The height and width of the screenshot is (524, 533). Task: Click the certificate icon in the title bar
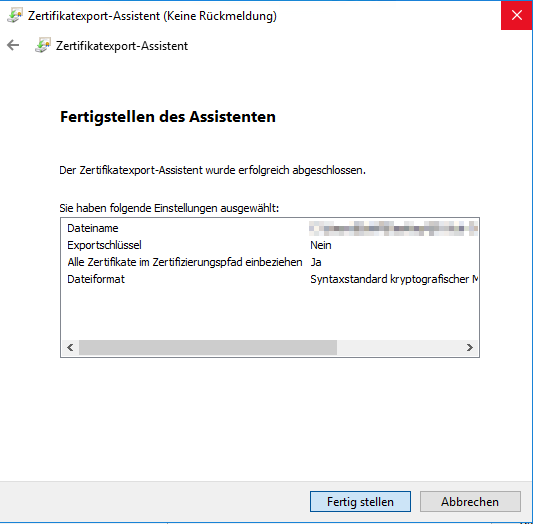tap(15, 16)
